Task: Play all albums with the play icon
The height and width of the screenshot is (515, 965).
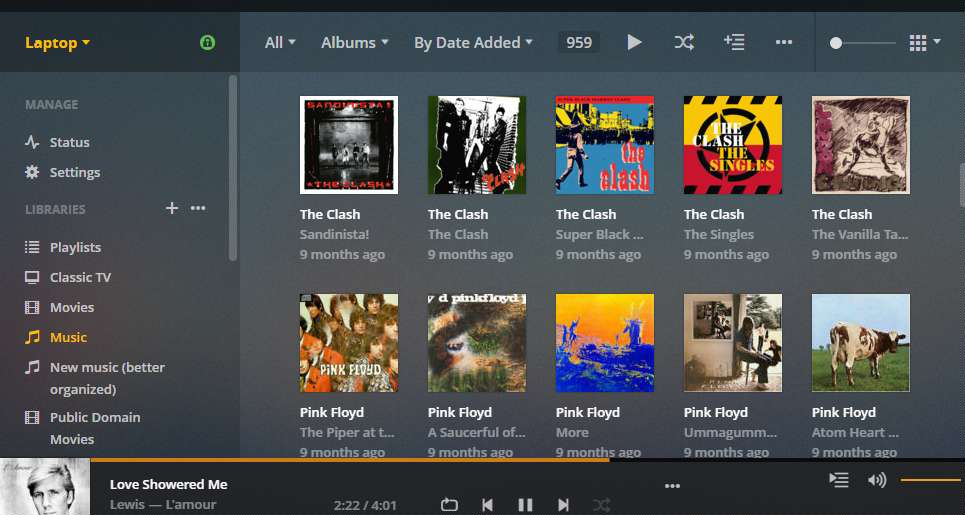Action: click(x=634, y=42)
